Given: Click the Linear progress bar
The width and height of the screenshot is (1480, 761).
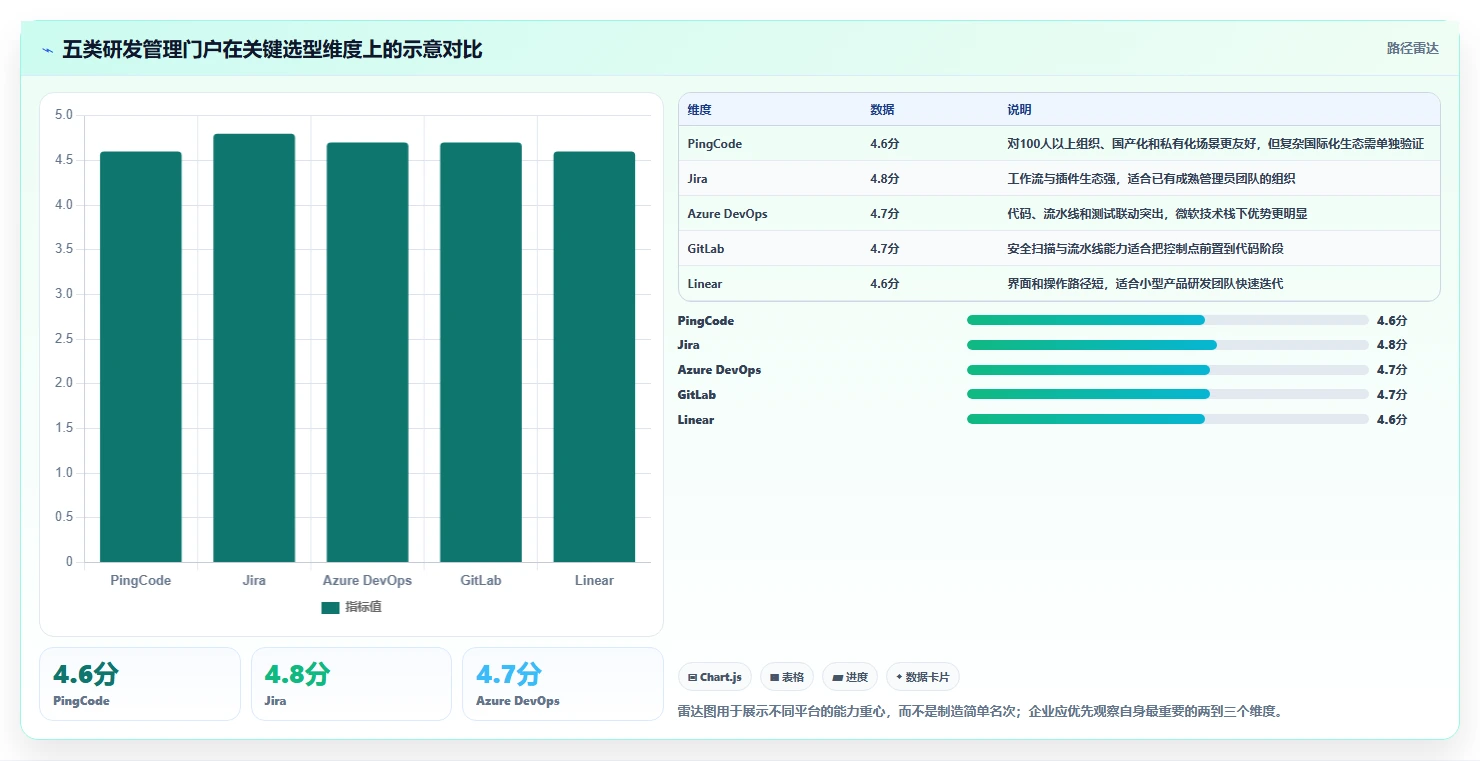Looking at the screenshot, I should (x=1167, y=419).
